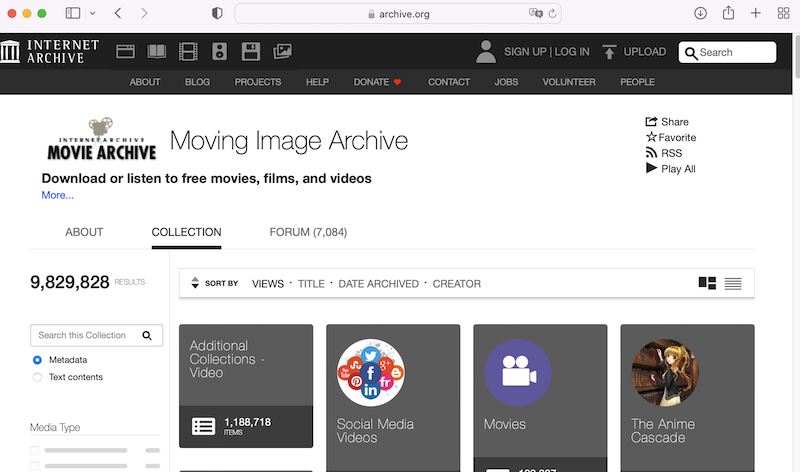Click the Favorite star icon
The height and width of the screenshot is (472, 800).
(x=651, y=137)
